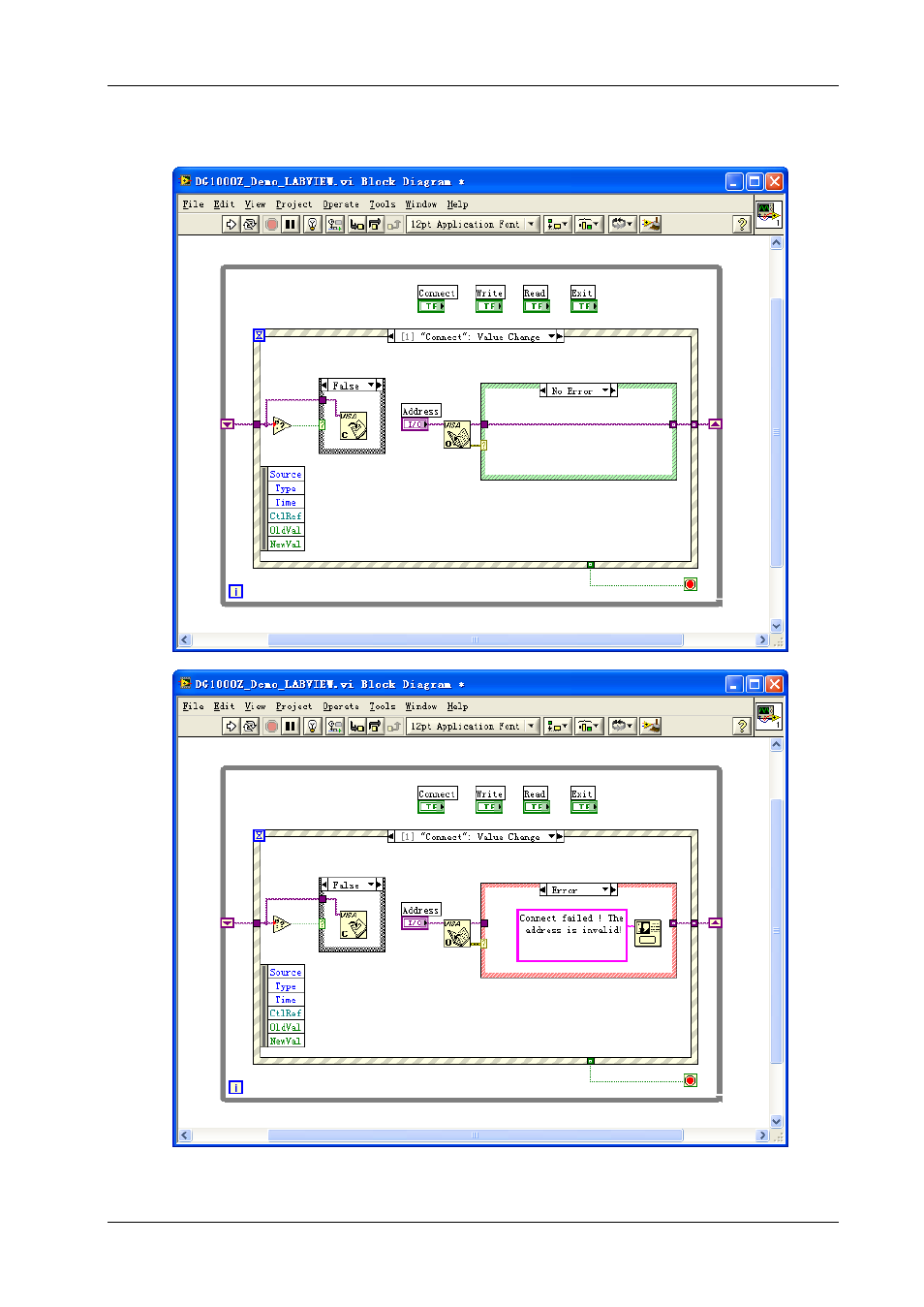
Task: Select the OldVal event data node in bottom window
Action: coord(286,1027)
